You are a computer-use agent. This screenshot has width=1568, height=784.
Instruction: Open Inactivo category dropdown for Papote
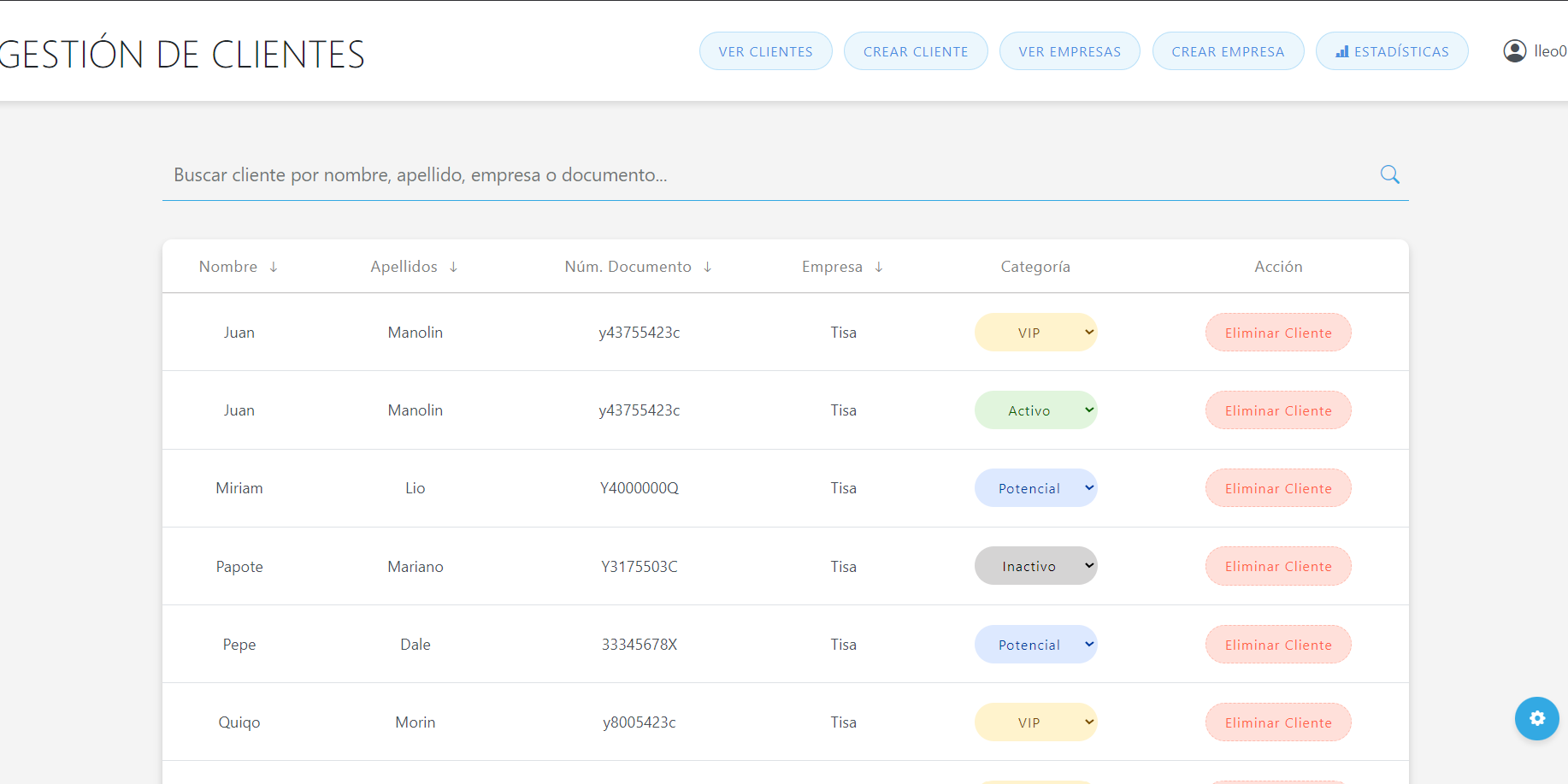pos(1035,566)
